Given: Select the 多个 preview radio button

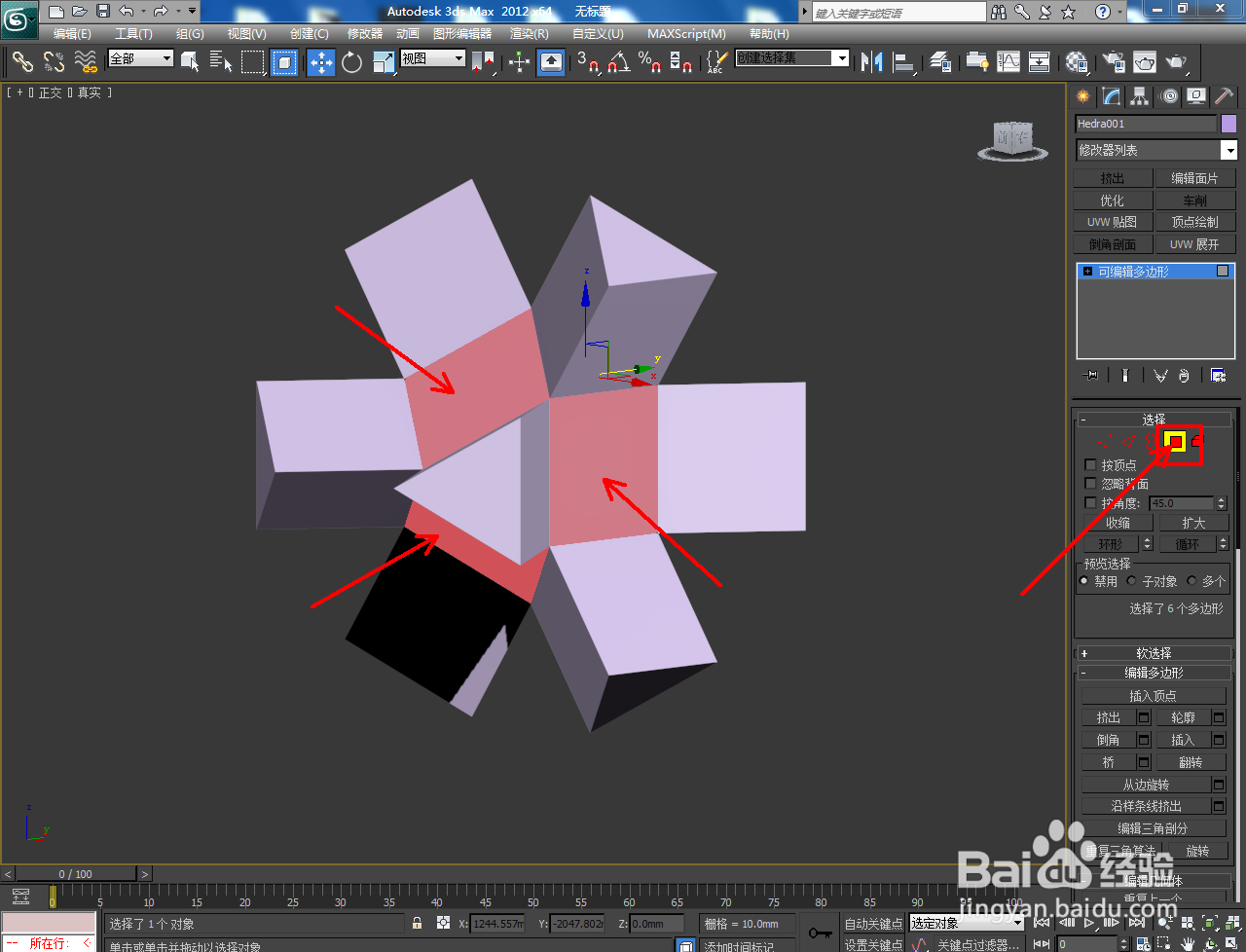Looking at the screenshot, I should 1191,581.
